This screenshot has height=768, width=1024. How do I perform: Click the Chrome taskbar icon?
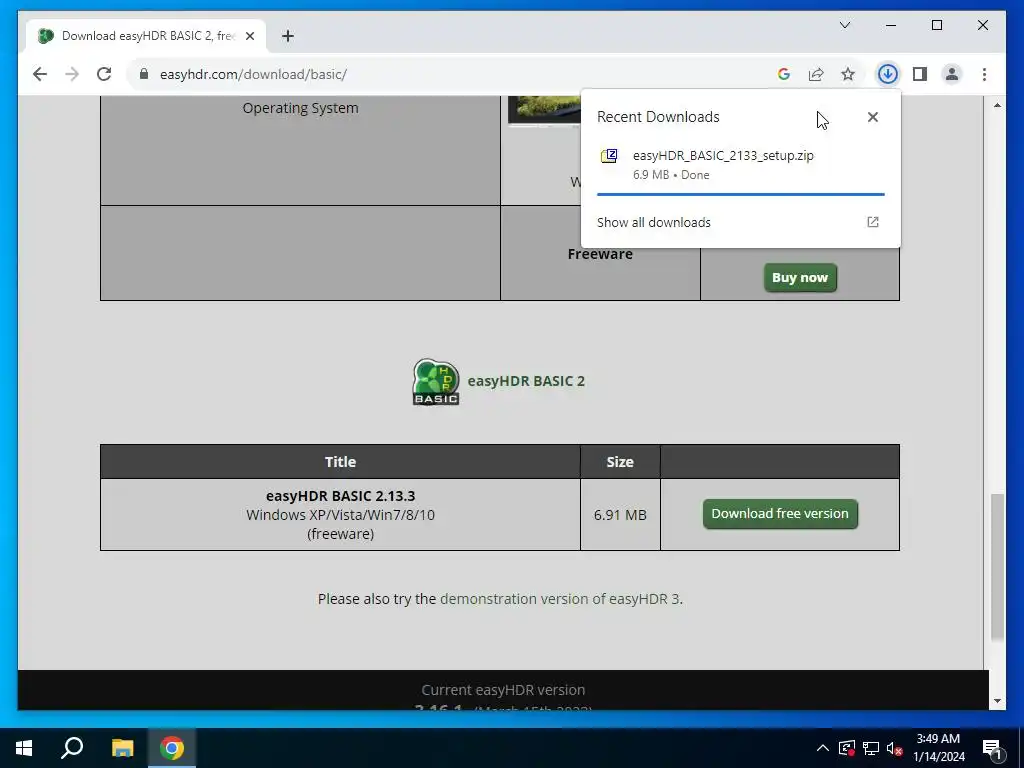pyautogui.click(x=172, y=748)
